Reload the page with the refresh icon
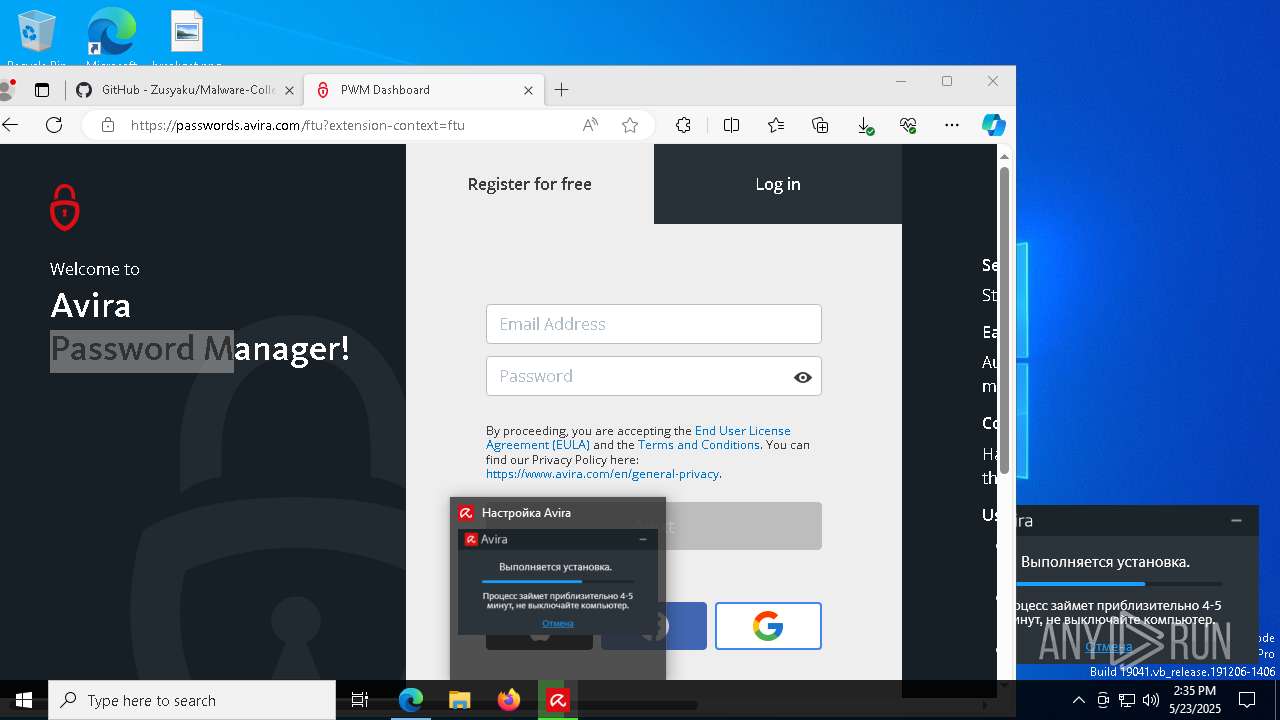Screen dimensions: 1280x720 (x=54, y=125)
